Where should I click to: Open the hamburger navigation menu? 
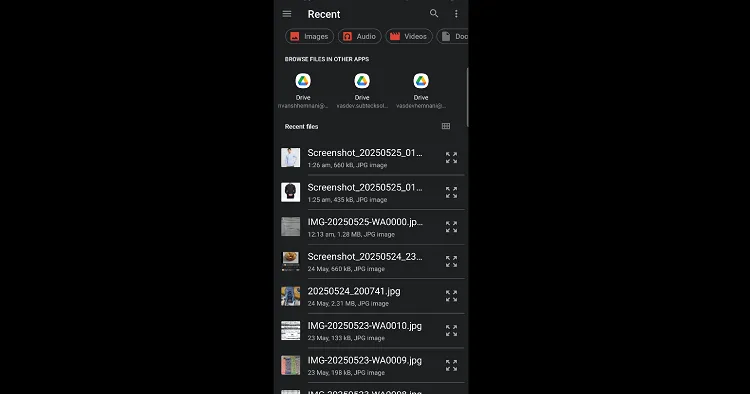[287, 14]
